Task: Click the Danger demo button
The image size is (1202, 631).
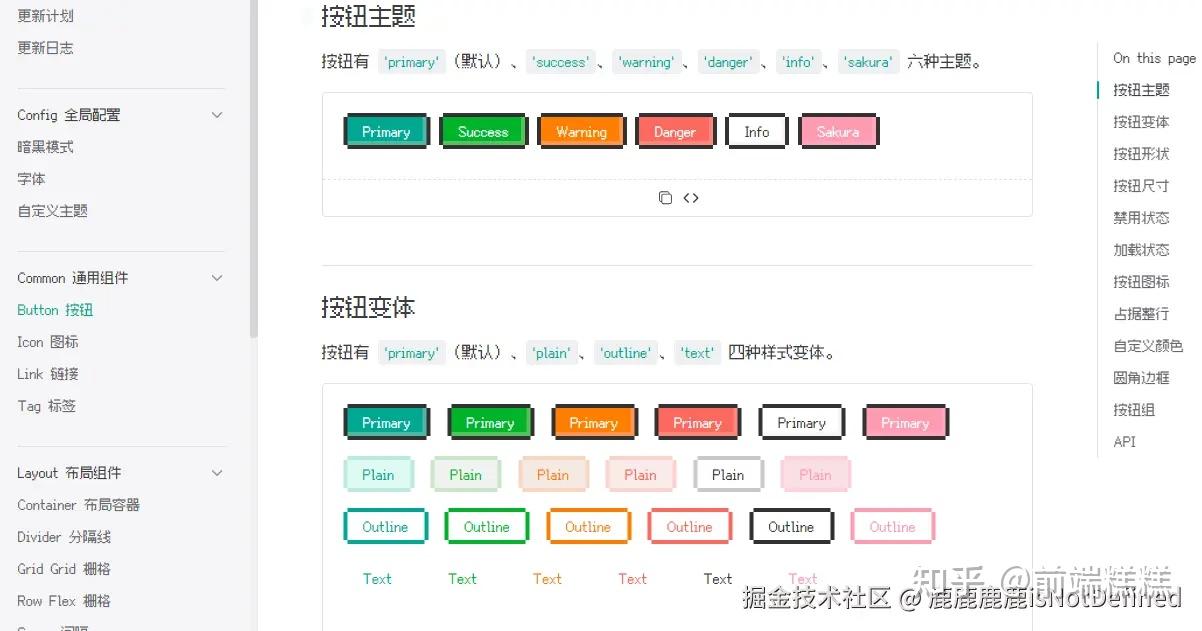Action: tap(675, 130)
